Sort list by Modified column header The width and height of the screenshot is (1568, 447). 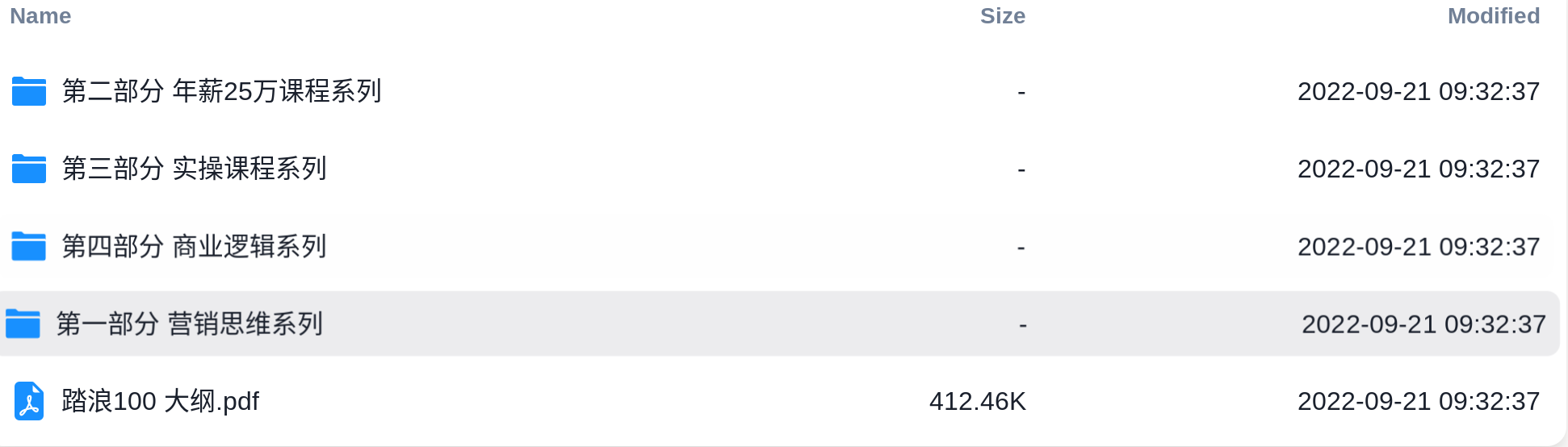click(x=1494, y=16)
